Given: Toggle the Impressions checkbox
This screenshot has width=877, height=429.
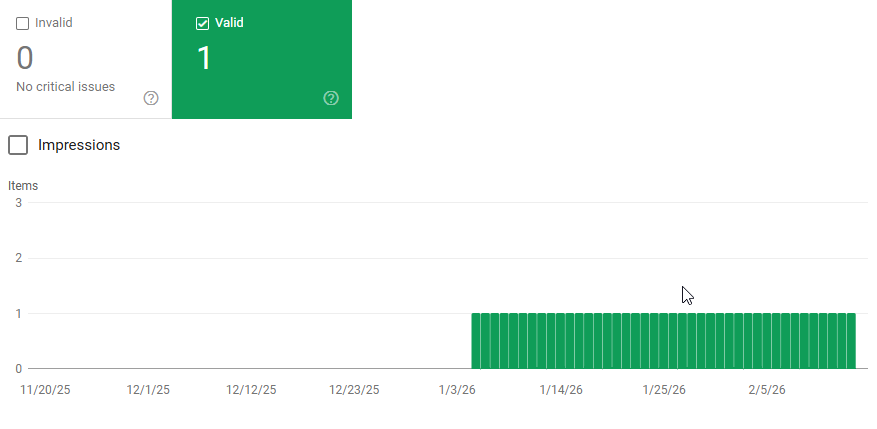Looking at the screenshot, I should tap(18, 145).
